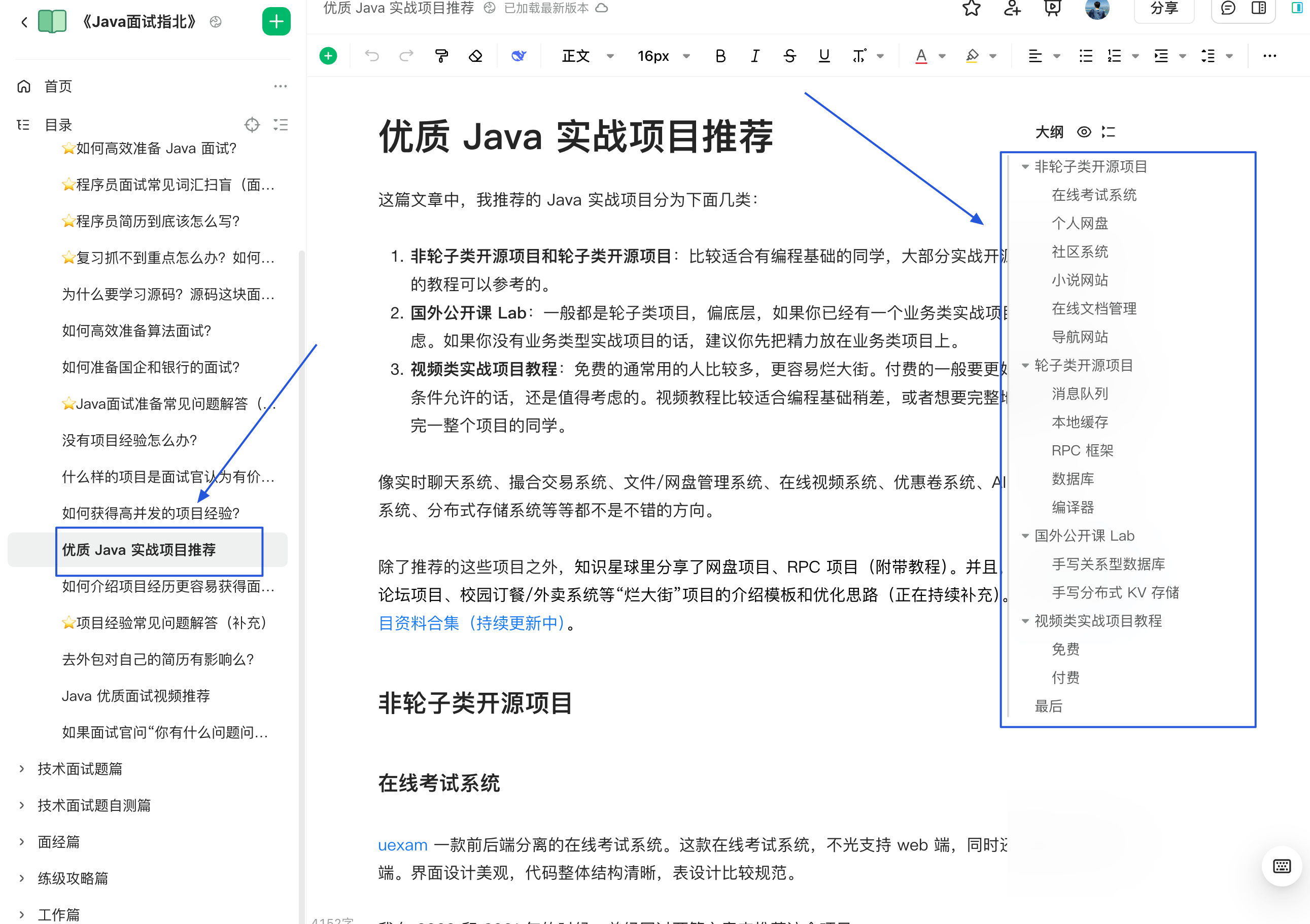Go to 首页 in the sidebar
This screenshot has width=1310, height=924.
[x=57, y=86]
